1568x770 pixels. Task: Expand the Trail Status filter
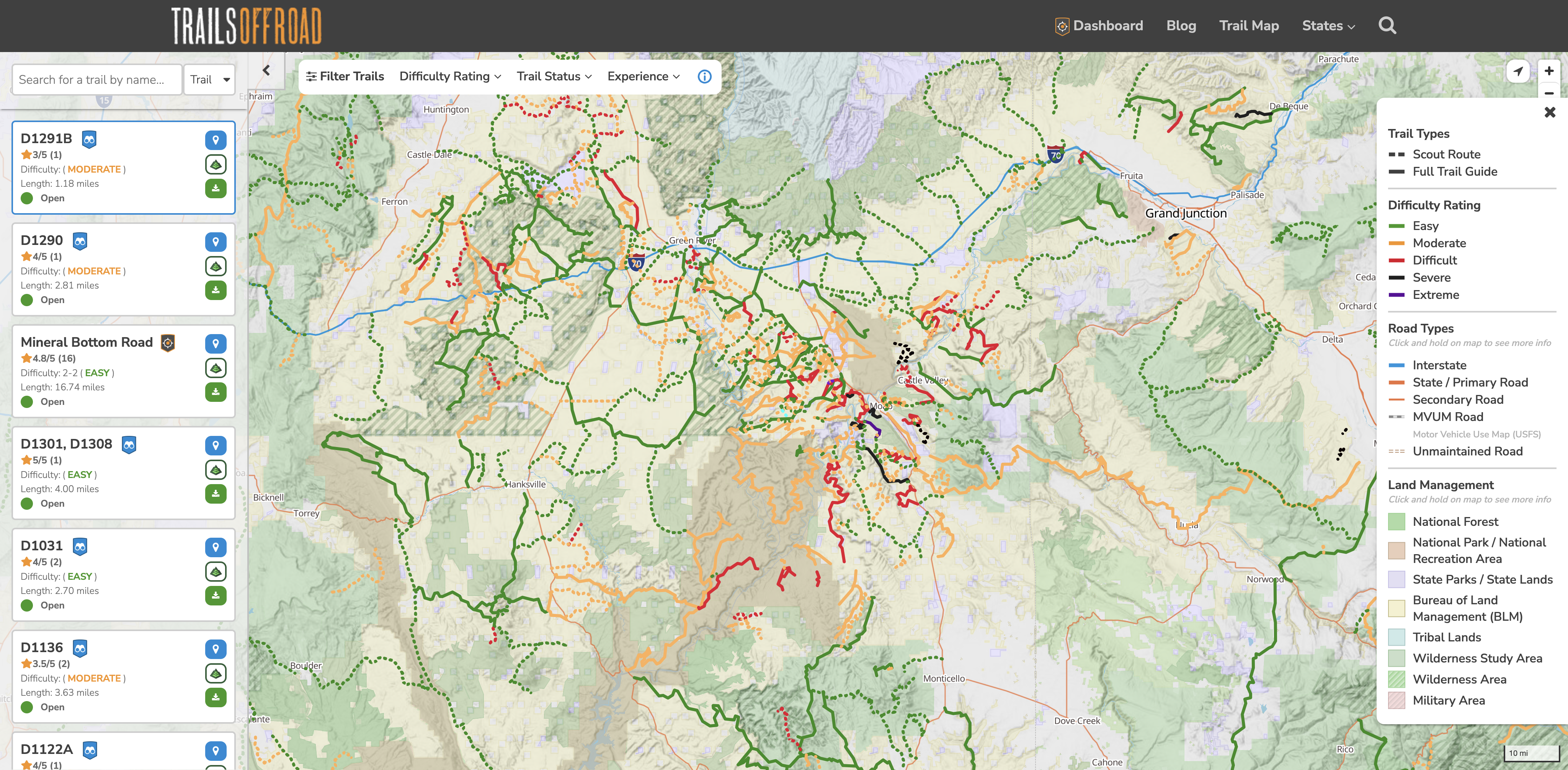coord(554,77)
